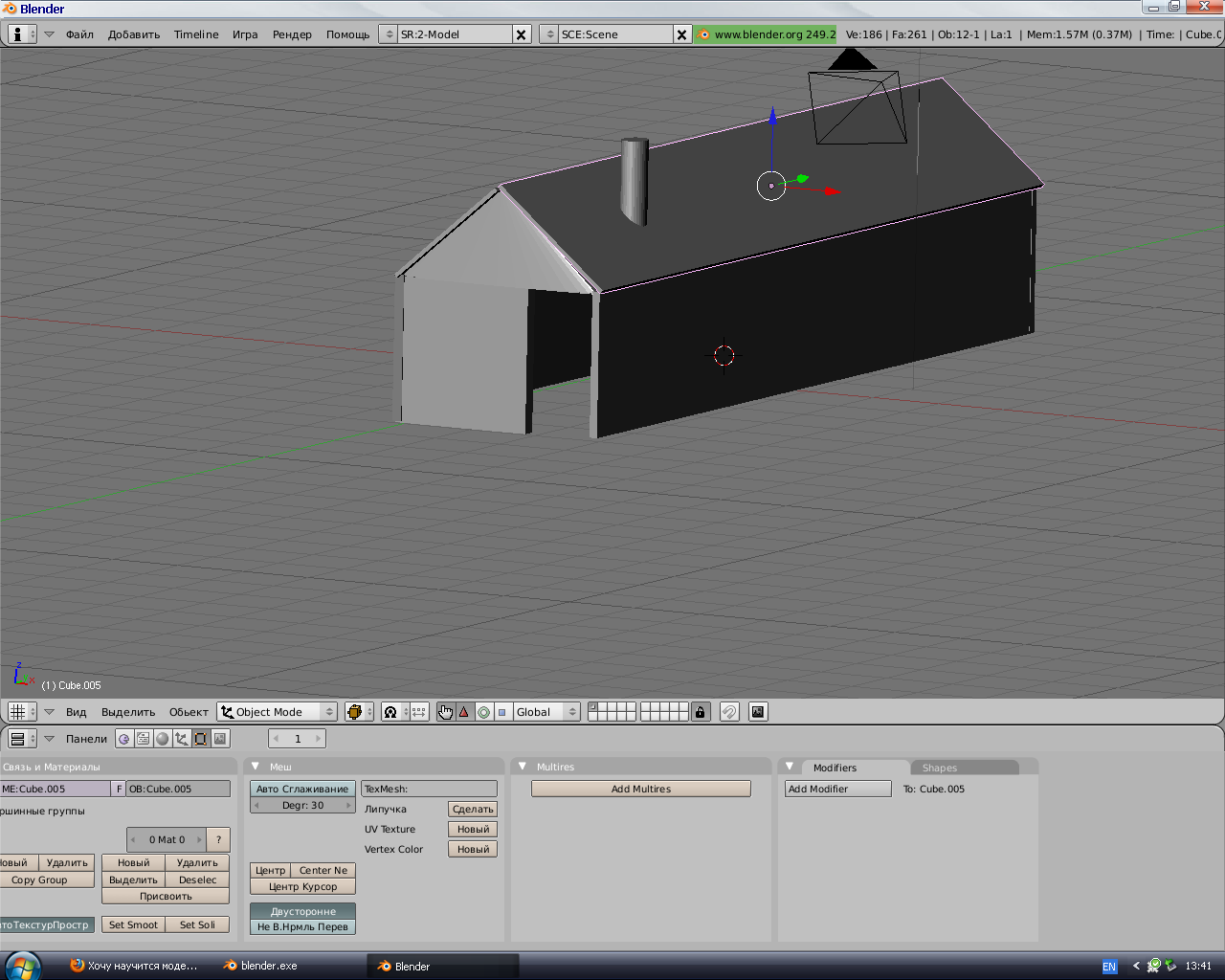Open the Рендер menu
Image resolution: width=1225 pixels, height=980 pixels.
click(x=292, y=34)
